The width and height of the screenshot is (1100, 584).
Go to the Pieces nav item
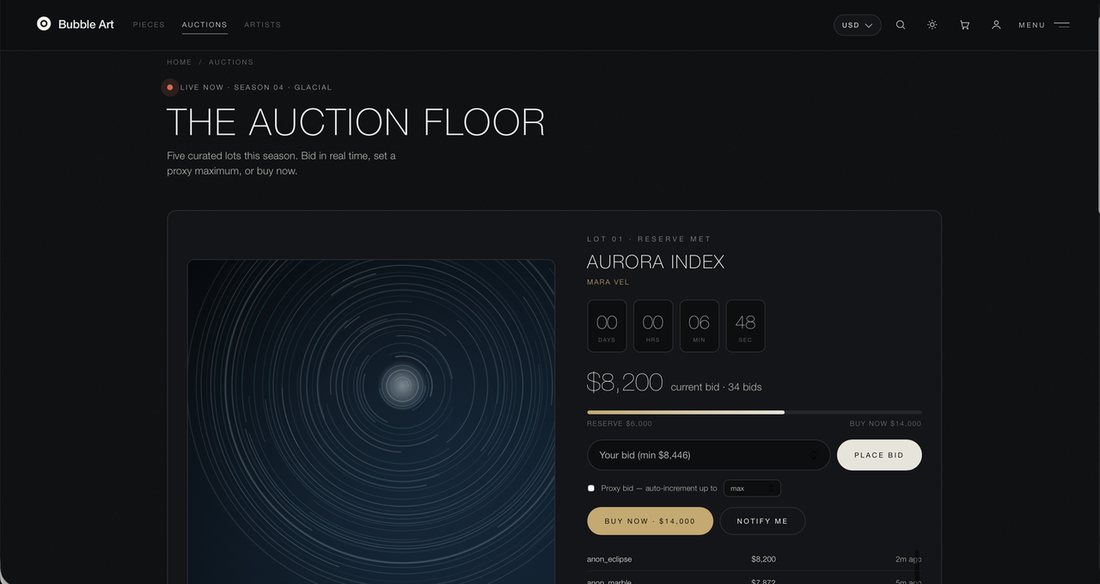click(149, 25)
